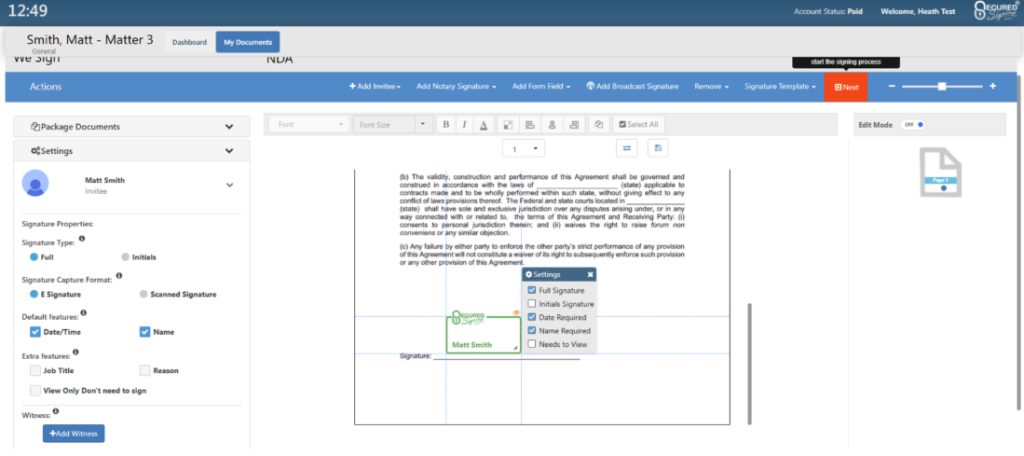Click the copy field icon in the toolbar
Viewport: 1024px width, 456px height.
tap(598, 124)
